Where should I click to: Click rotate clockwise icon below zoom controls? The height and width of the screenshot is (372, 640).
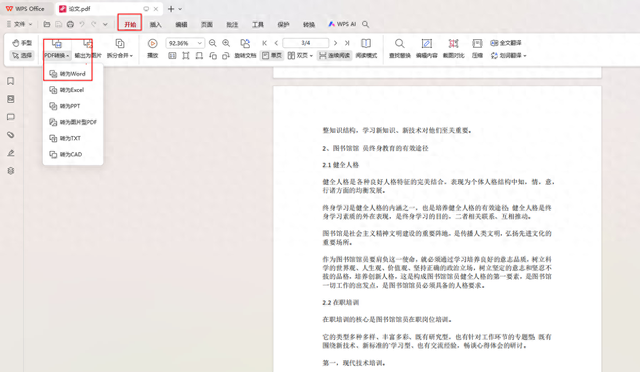click(x=226, y=56)
